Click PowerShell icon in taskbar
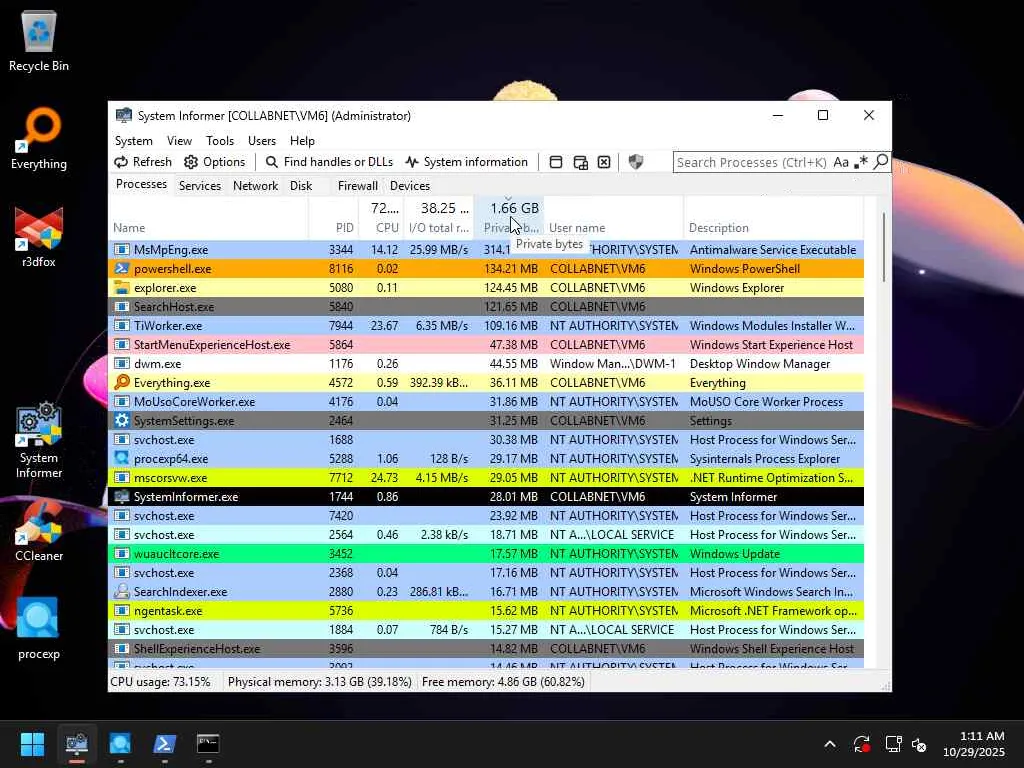The width and height of the screenshot is (1024, 768). 164,744
